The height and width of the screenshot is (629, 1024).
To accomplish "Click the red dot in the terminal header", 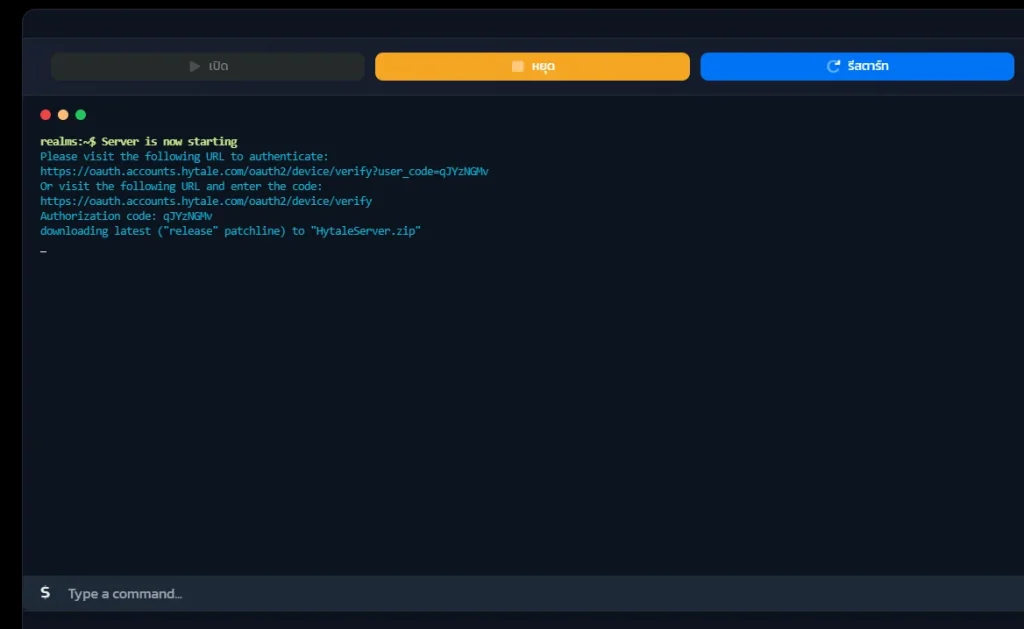I will tap(45, 115).
